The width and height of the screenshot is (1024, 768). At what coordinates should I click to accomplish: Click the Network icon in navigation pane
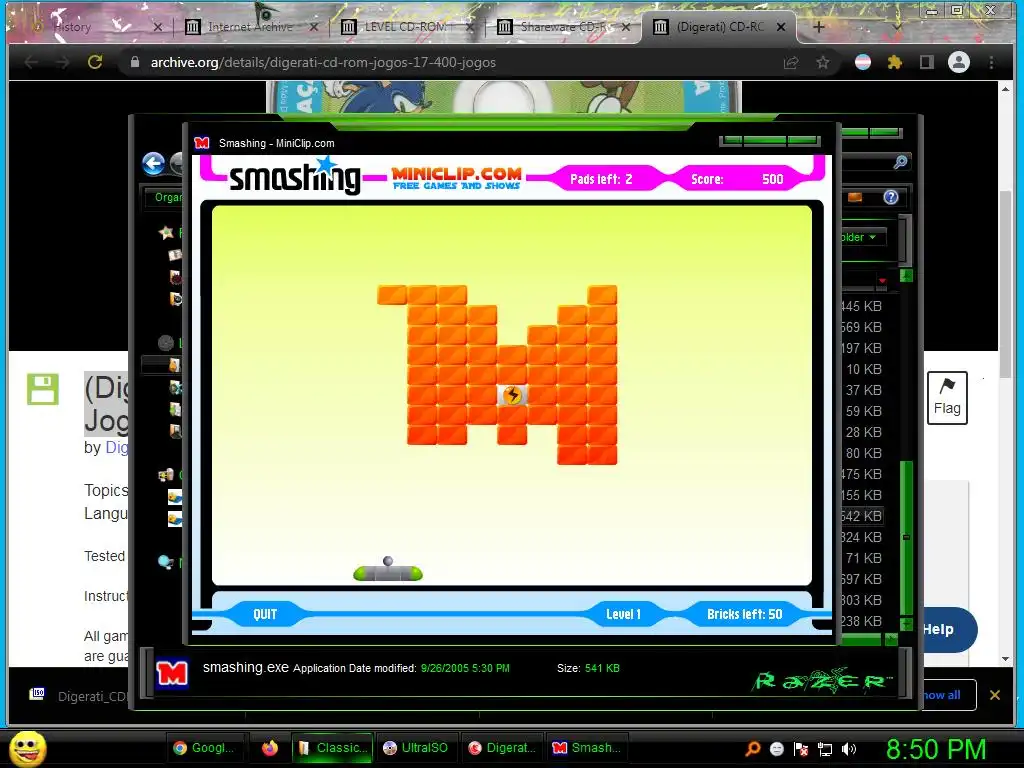tap(166, 562)
